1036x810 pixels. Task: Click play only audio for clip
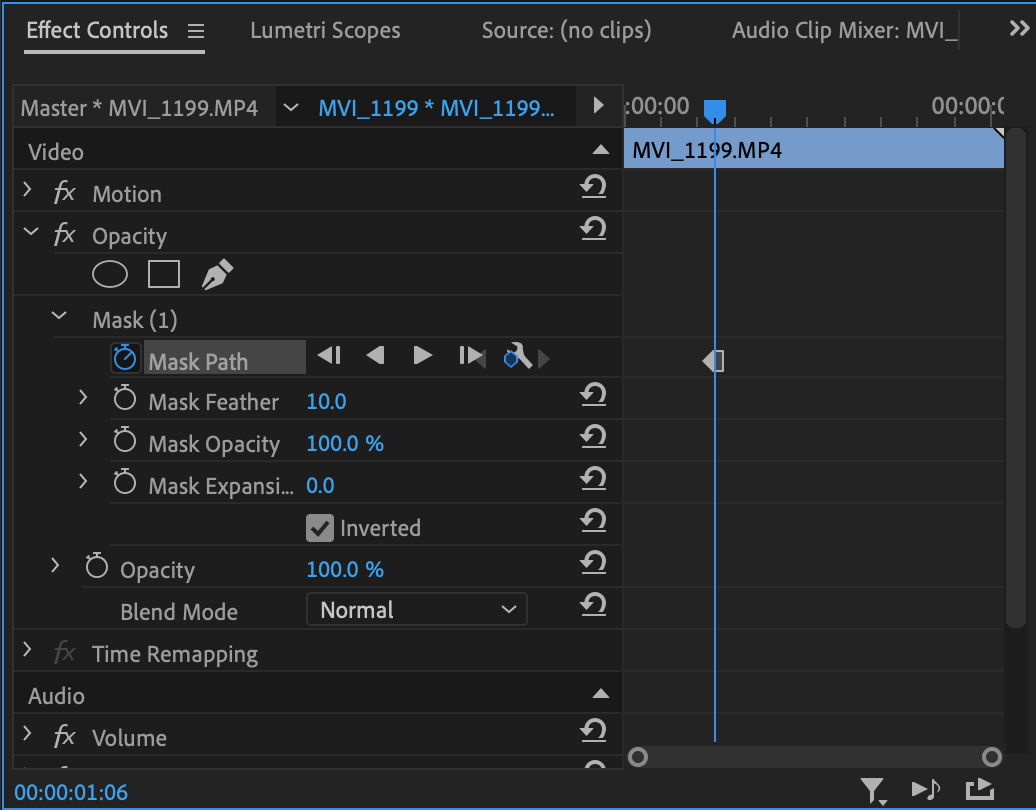926,789
